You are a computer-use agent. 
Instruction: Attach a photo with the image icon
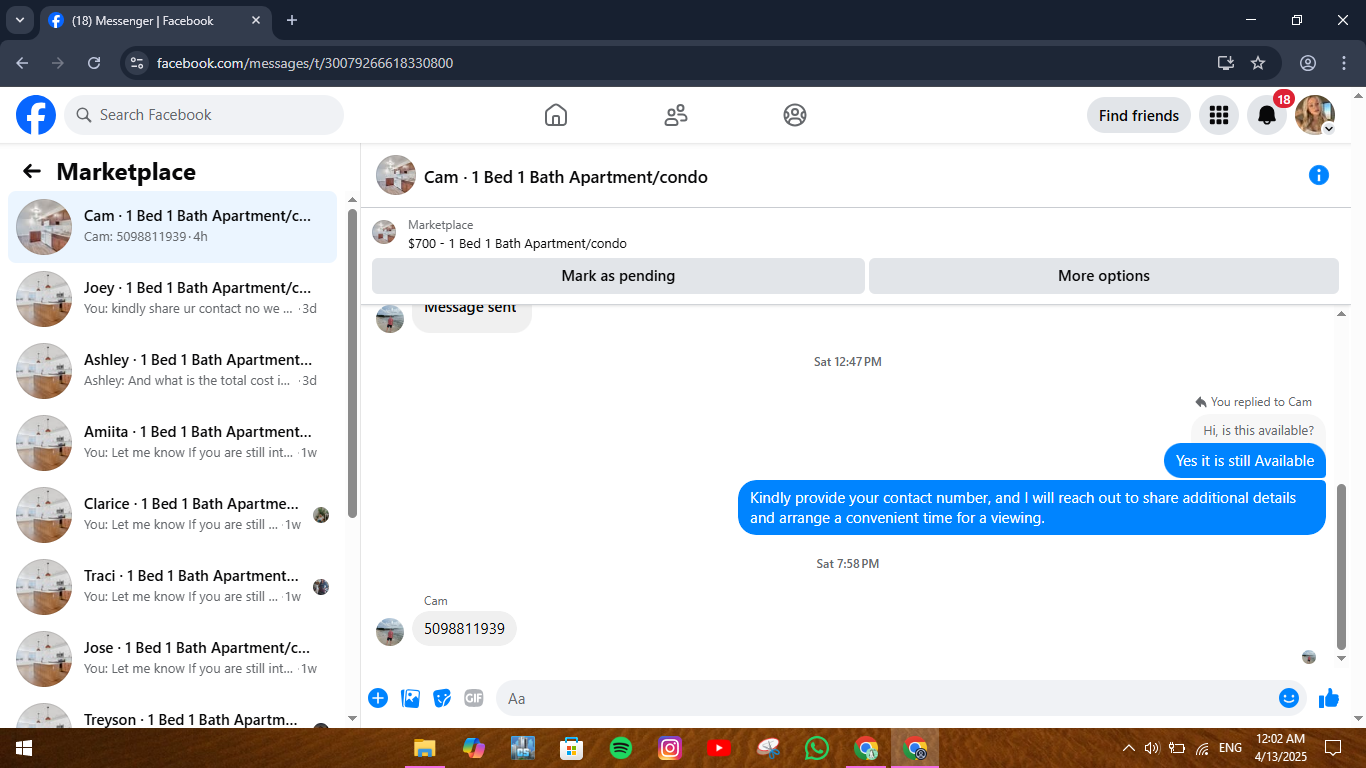[x=410, y=698]
